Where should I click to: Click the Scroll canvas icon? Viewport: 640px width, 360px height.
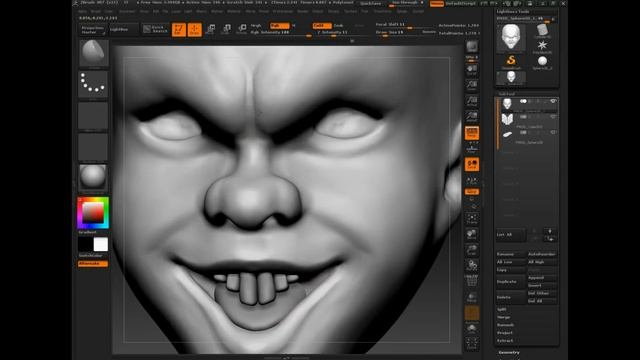pos(472,70)
